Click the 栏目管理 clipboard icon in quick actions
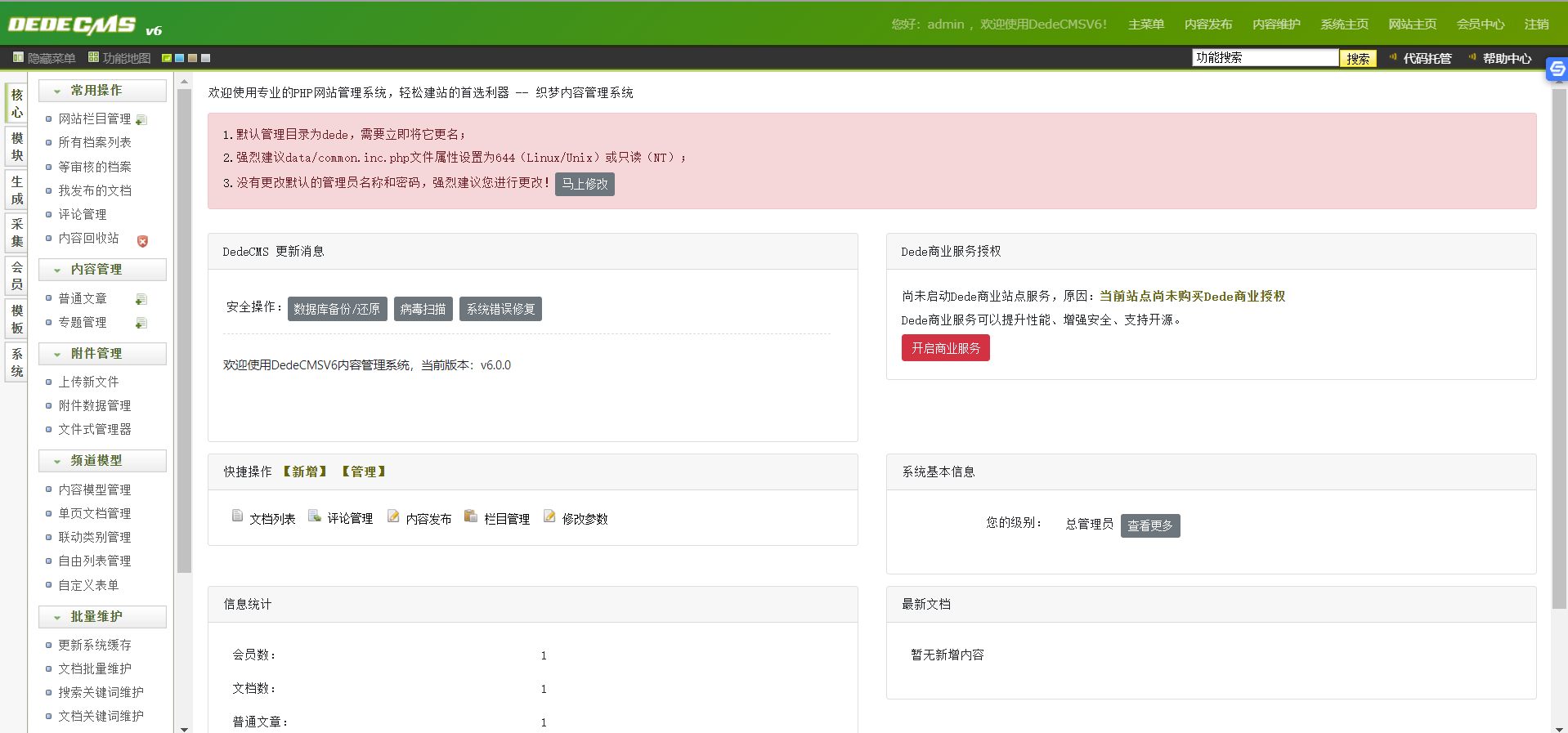Screen dimensions: 1568x733 click(x=471, y=516)
